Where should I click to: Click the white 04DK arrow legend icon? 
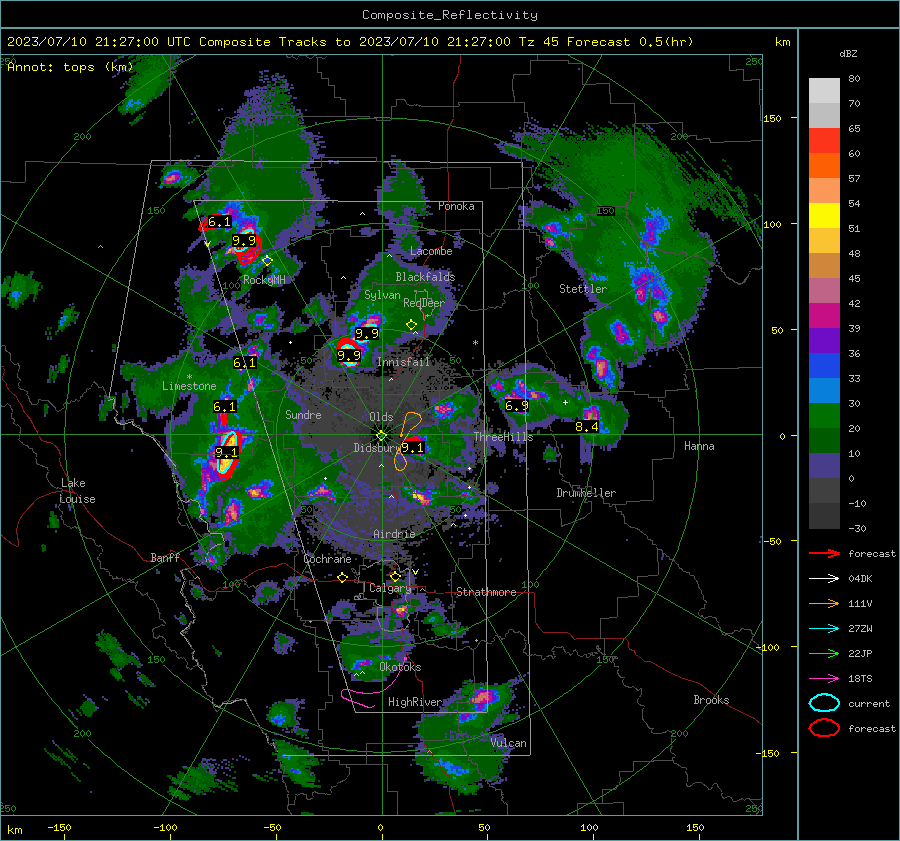(x=824, y=579)
